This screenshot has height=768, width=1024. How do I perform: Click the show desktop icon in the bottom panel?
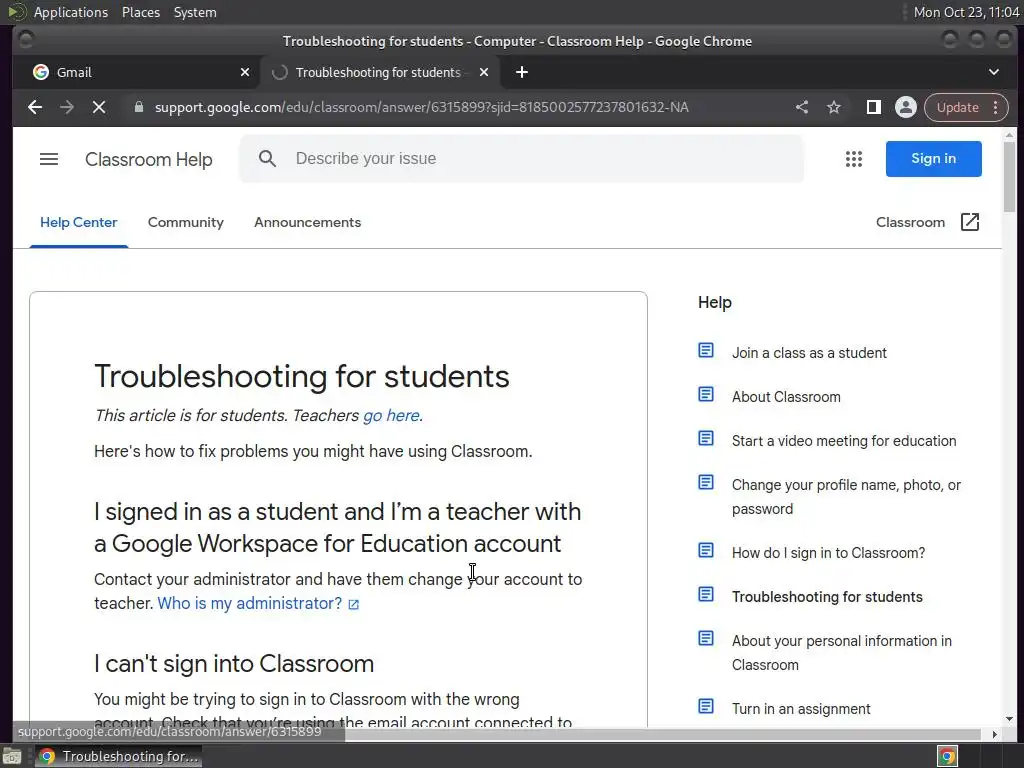point(11,756)
